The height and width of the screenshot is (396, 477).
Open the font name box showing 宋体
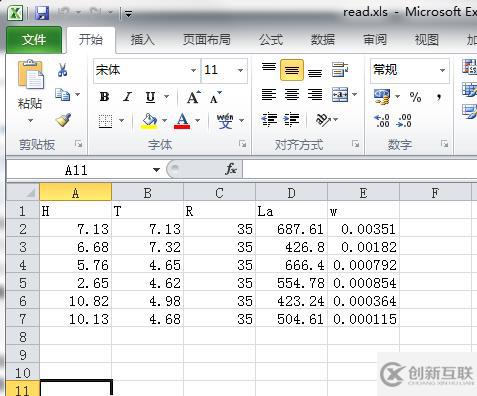pos(147,70)
